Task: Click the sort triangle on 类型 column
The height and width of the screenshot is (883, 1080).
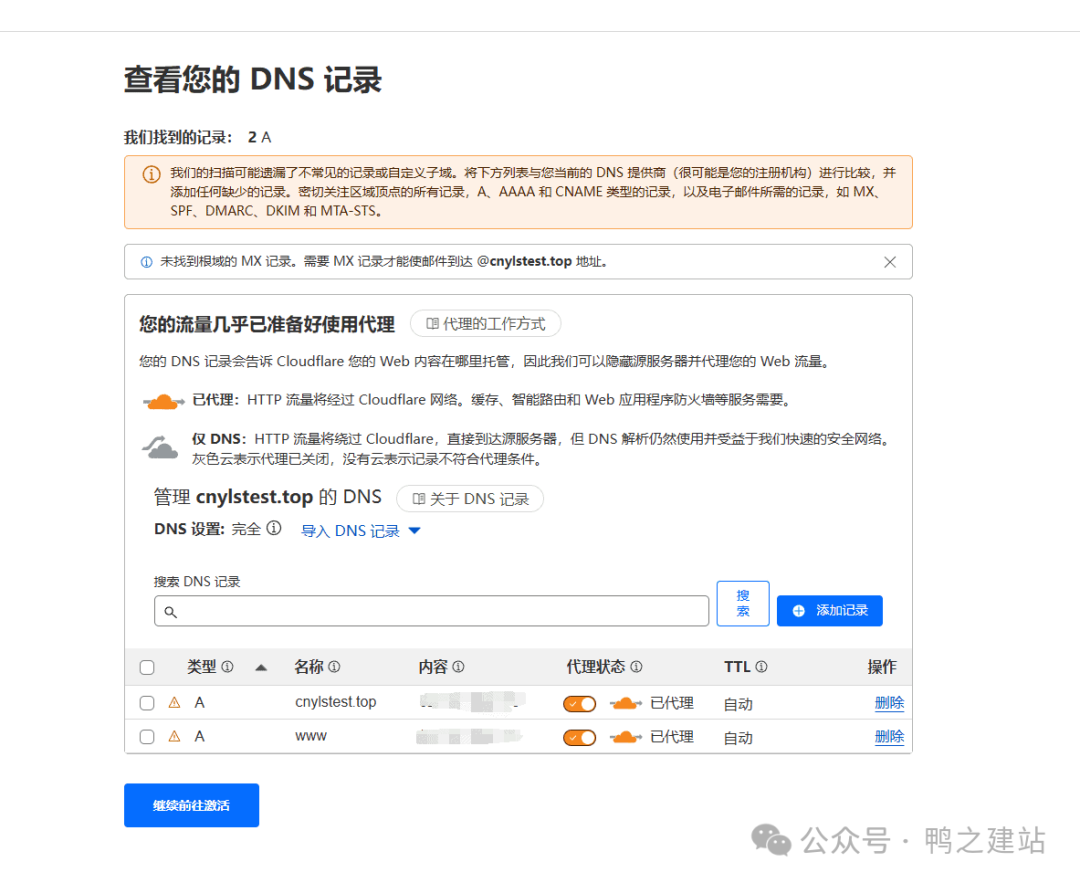Action: click(x=261, y=666)
